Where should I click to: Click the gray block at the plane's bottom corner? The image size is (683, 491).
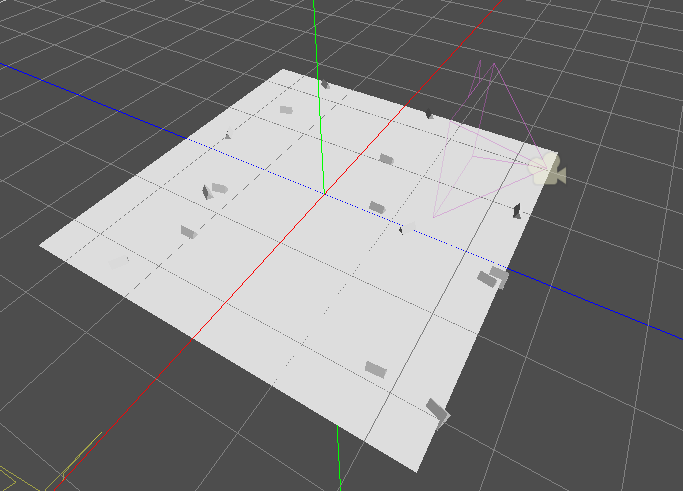[437, 410]
